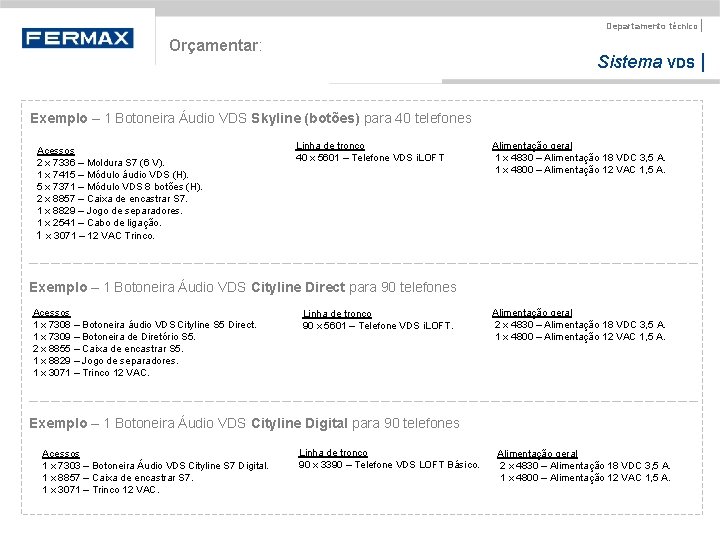
Task: Click '2 x 7336 – Moldura S7 (6 V)' line
Action: [x=100, y=163]
